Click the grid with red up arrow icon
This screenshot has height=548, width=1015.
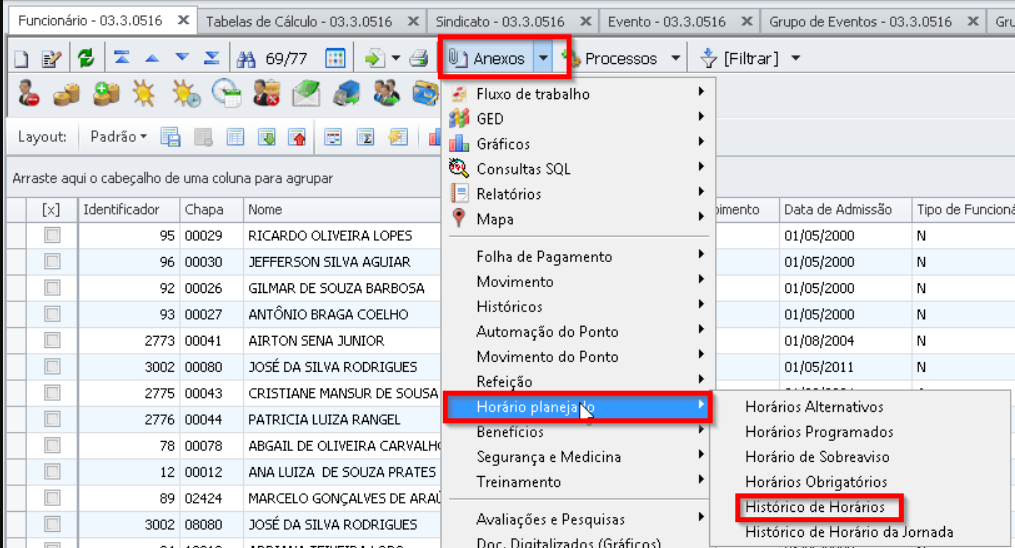pos(297,137)
